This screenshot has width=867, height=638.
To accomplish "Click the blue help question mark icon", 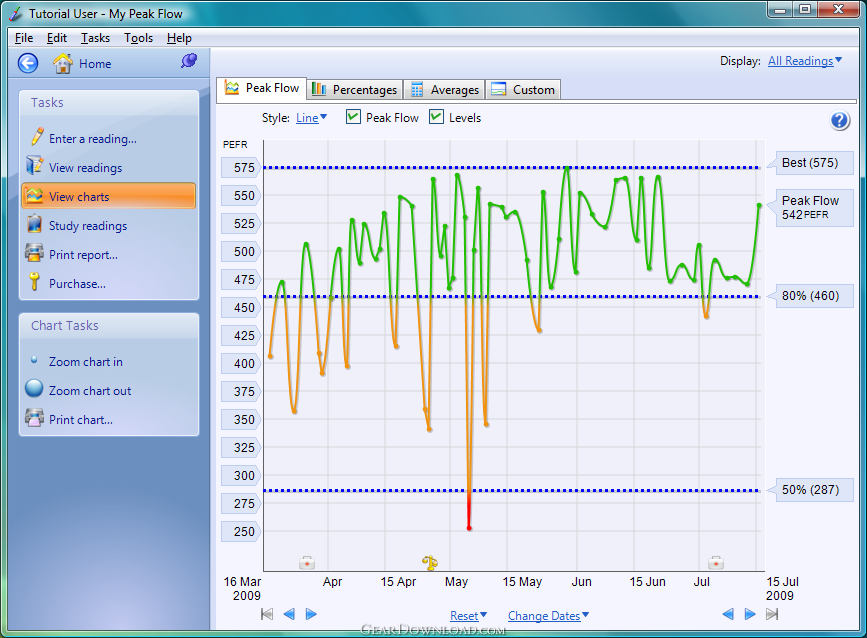I will click(x=839, y=120).
